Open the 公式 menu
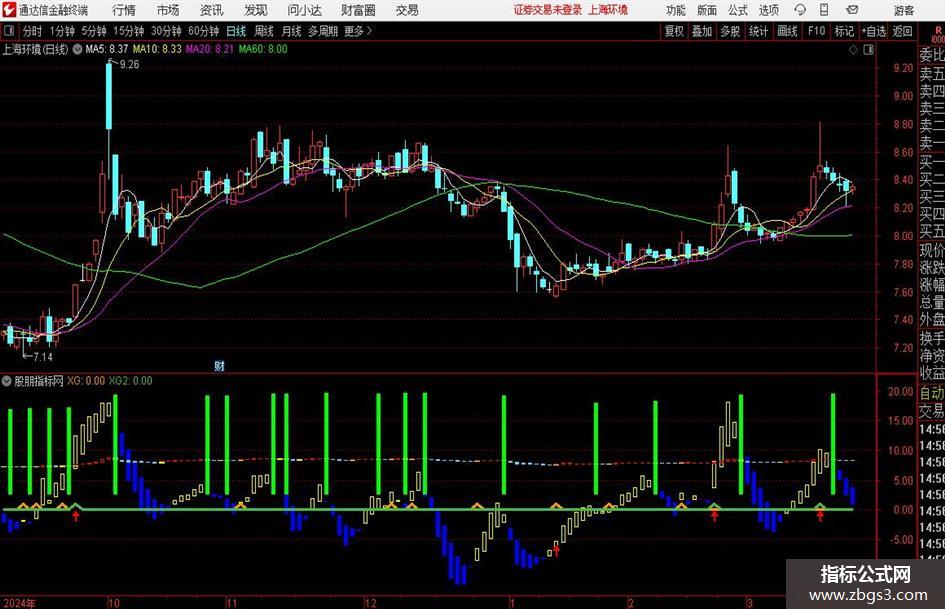This screenshot has width=945, height=609. point(738,10)
